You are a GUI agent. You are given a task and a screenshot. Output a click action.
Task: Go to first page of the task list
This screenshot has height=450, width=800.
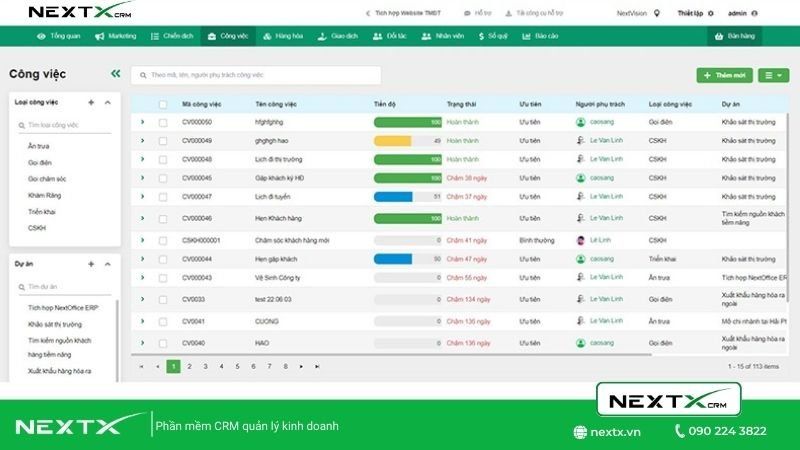pos(142,366)
